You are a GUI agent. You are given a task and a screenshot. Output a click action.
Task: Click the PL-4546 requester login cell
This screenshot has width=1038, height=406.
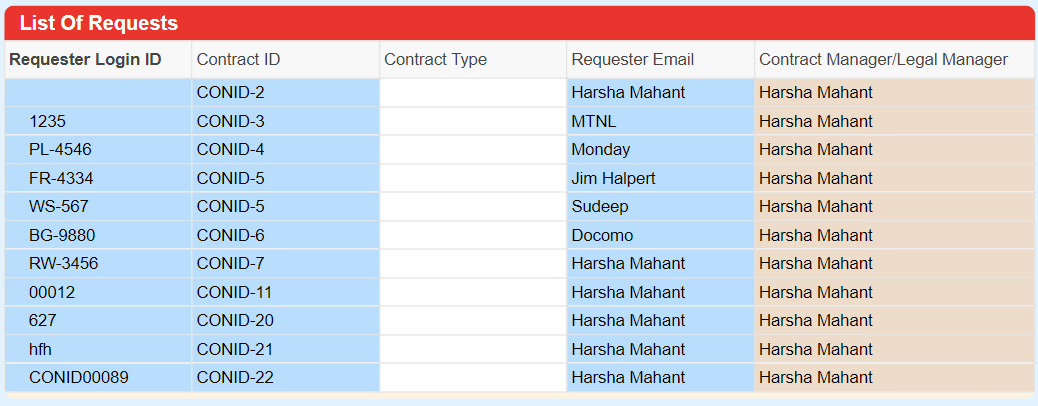(x=98, y=150)
